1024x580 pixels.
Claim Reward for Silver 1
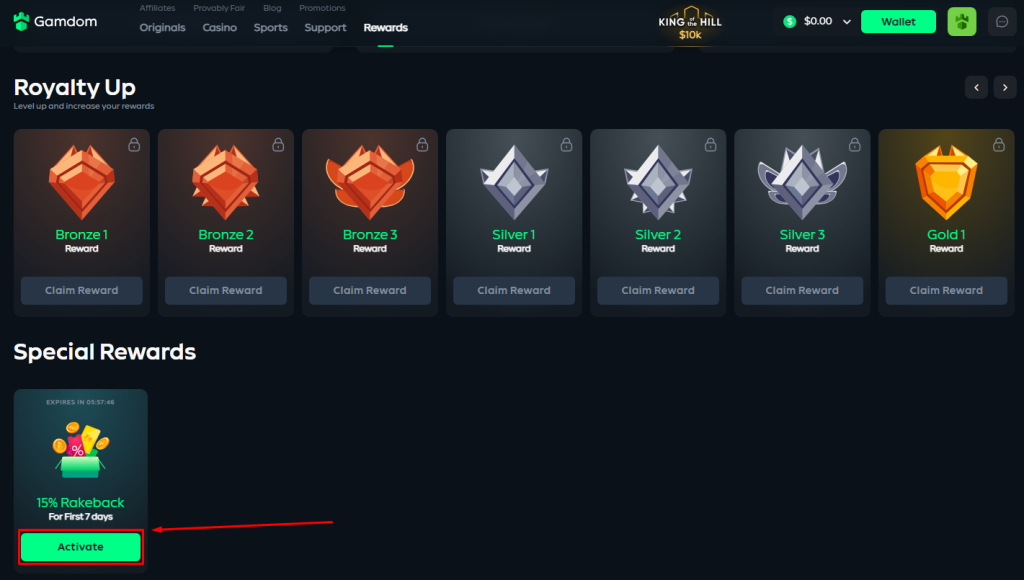[x=514, y=290]
